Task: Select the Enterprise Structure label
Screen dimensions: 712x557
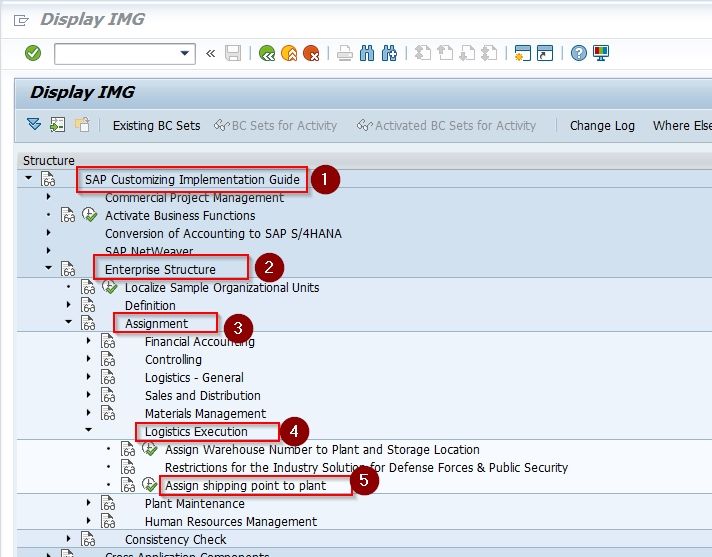Action: (x=160, y=270)
